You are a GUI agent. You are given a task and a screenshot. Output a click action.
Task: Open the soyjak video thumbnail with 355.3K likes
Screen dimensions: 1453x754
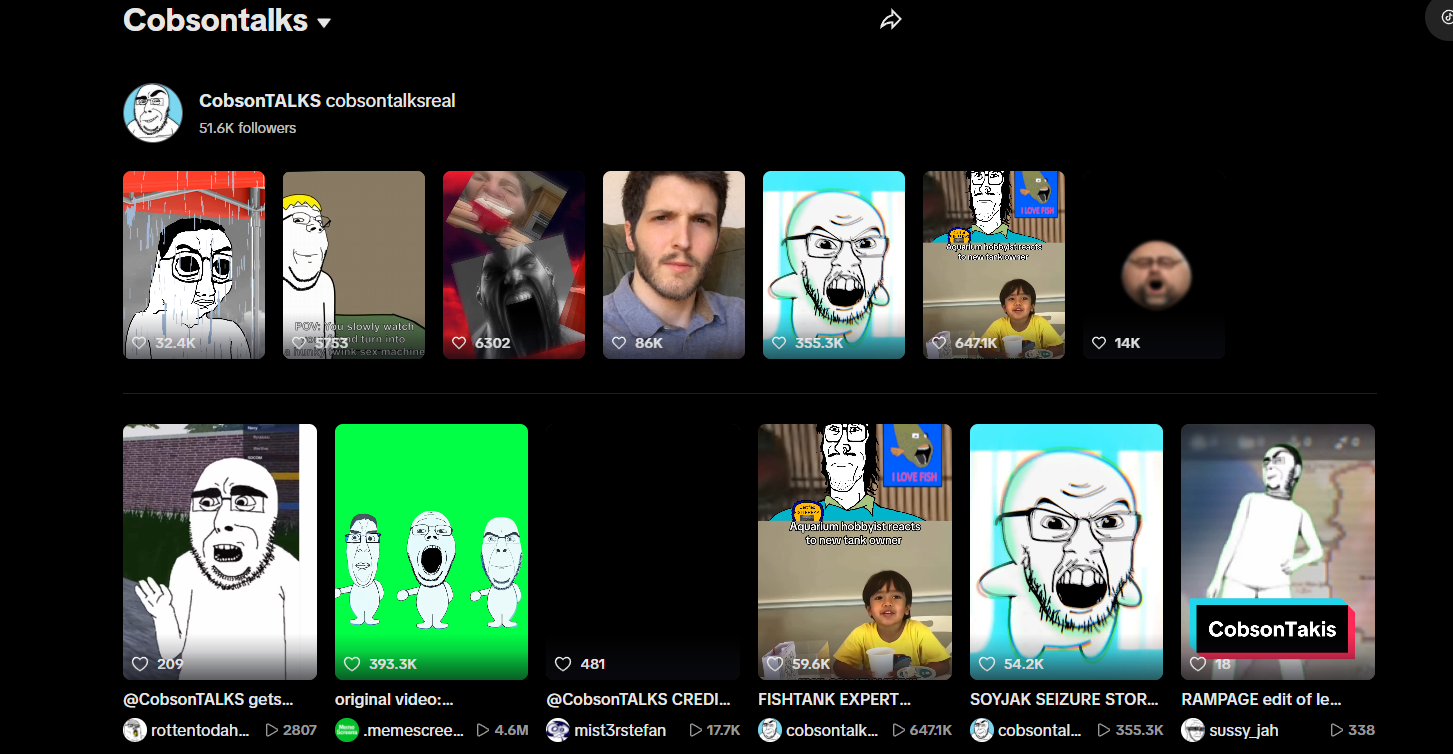tap(834, 265)
